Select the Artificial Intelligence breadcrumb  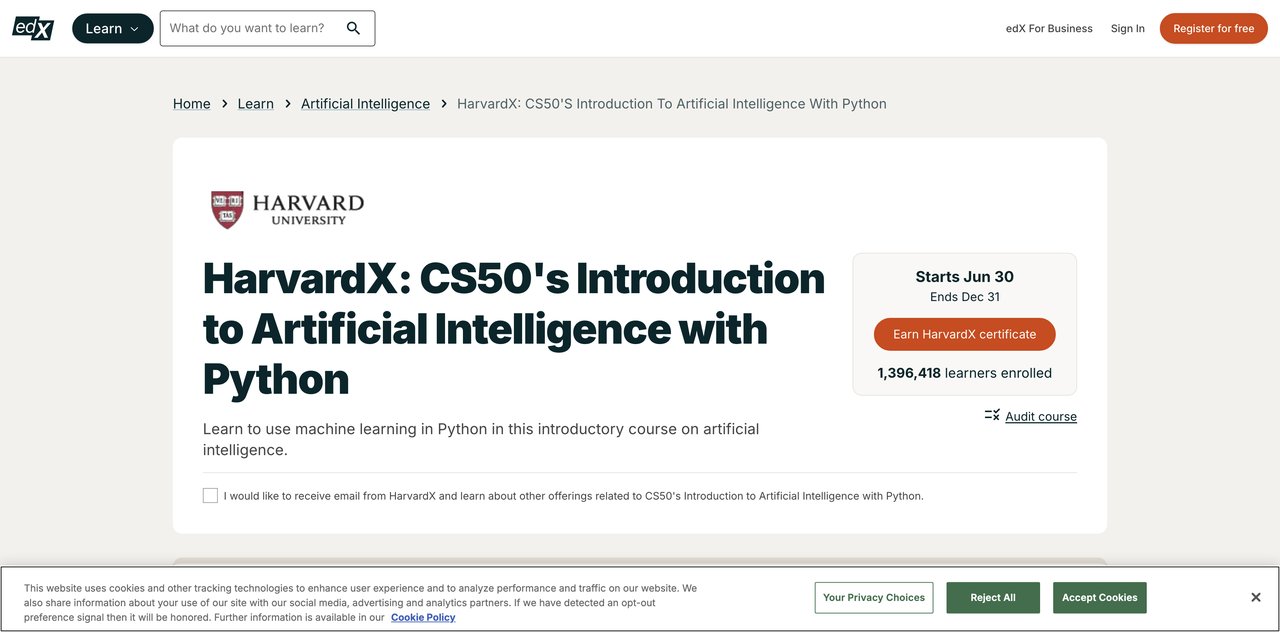365,103
